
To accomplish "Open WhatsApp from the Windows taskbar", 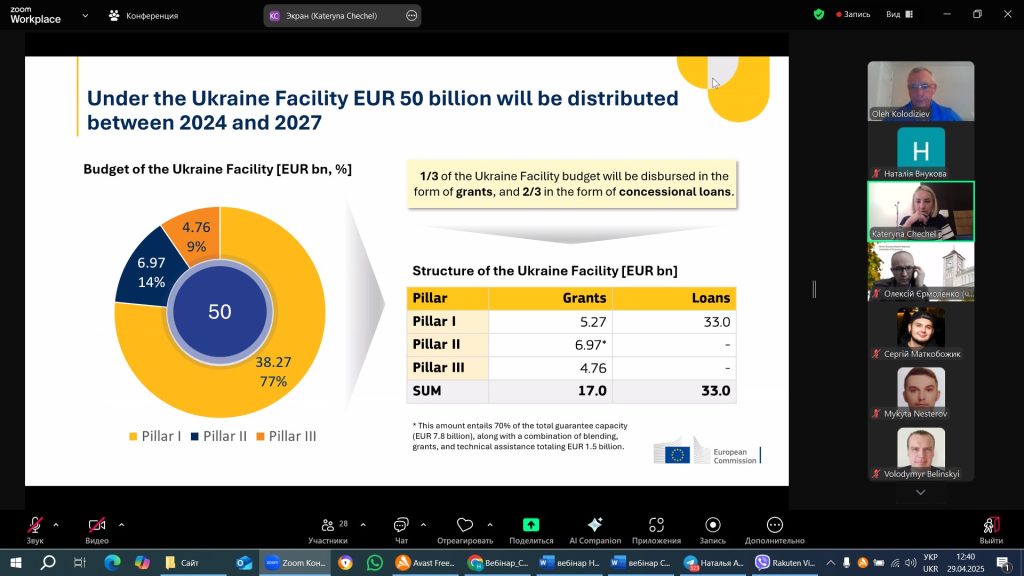I will 374,563.
